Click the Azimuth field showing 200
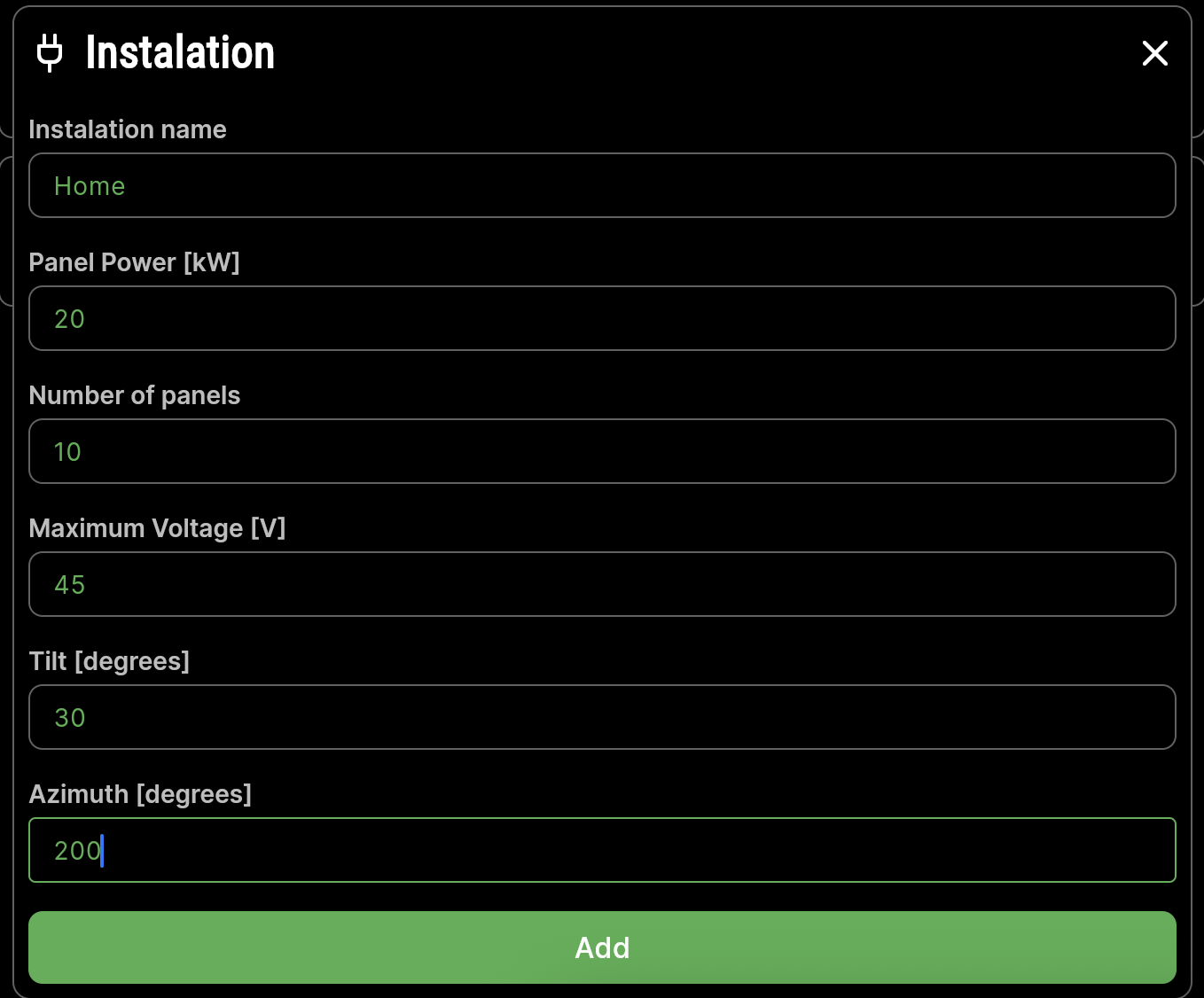This screenshot has width=1204, height=998. click(602, 850)
